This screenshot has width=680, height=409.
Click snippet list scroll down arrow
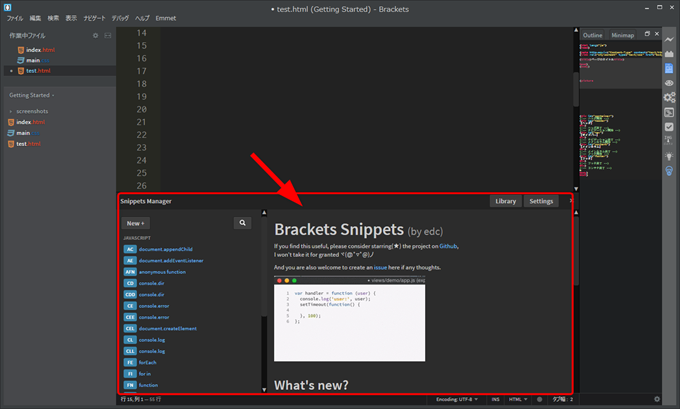(x=264, y=389)
